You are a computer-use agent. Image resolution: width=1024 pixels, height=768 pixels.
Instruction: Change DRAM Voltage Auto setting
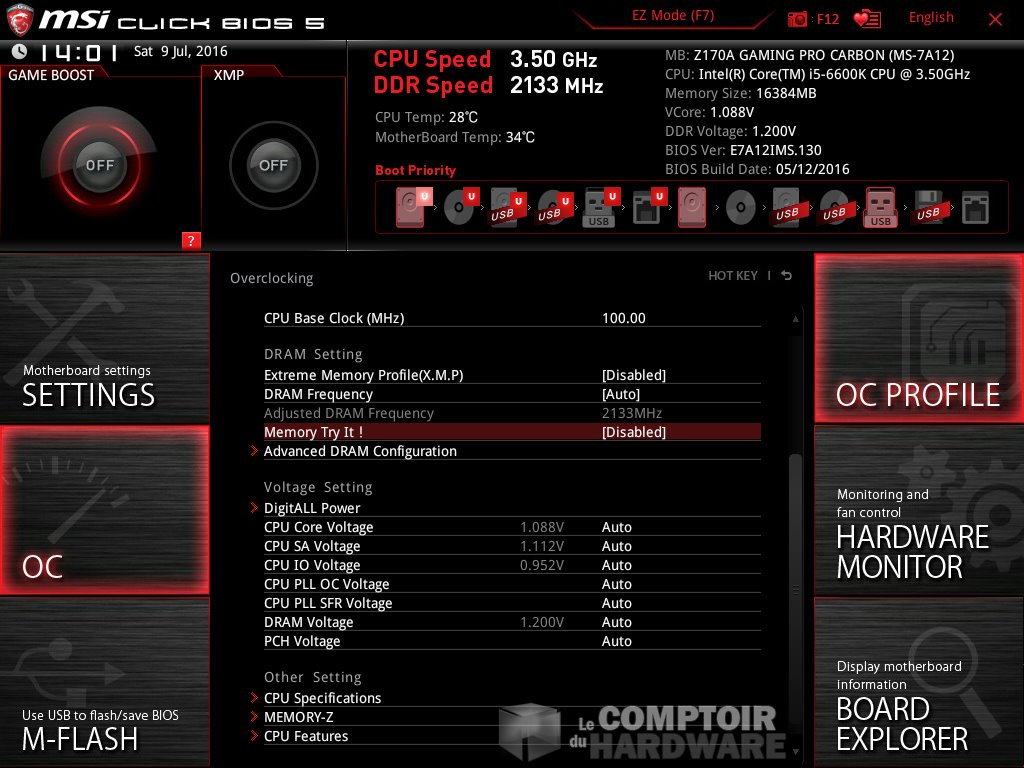tap(616, 622)
